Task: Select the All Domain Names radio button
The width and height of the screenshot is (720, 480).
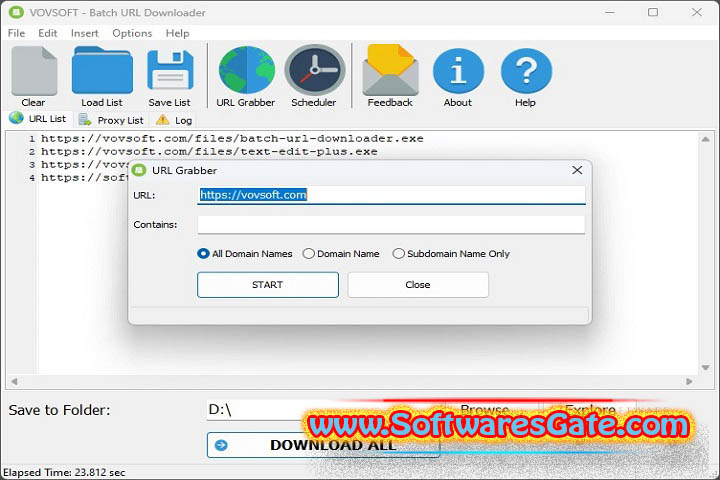Action: (203, 254)
